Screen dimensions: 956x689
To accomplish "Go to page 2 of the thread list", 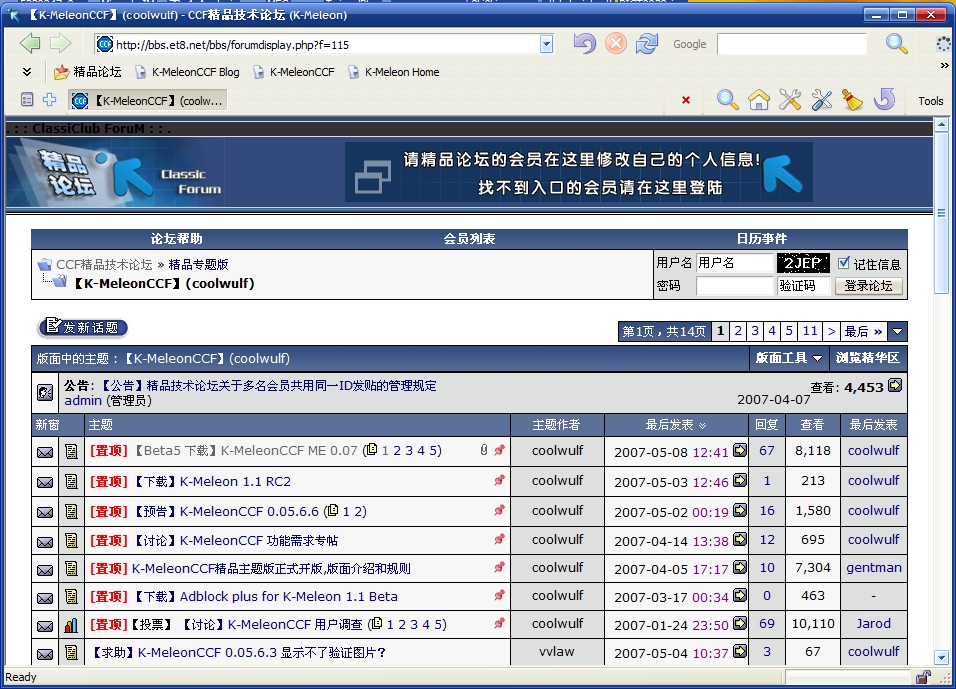I will tap(738, 331).
